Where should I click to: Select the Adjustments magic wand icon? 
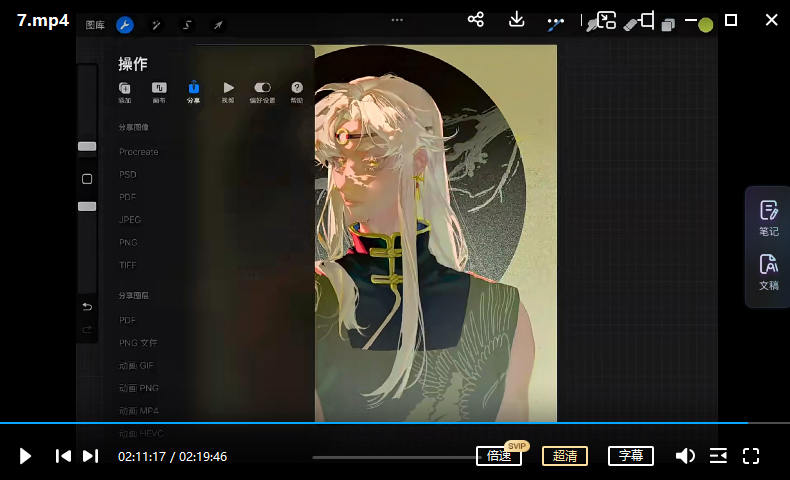155,25
